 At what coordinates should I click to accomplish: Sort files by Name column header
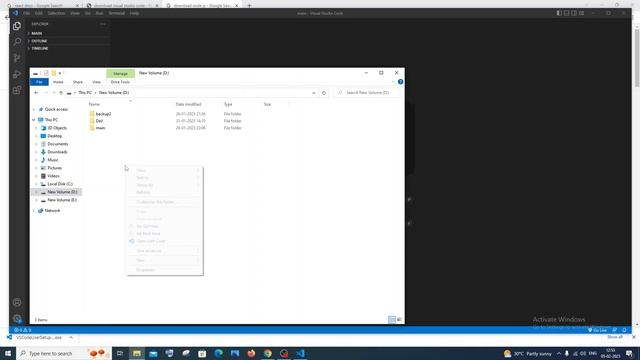(x=94, y=104)
